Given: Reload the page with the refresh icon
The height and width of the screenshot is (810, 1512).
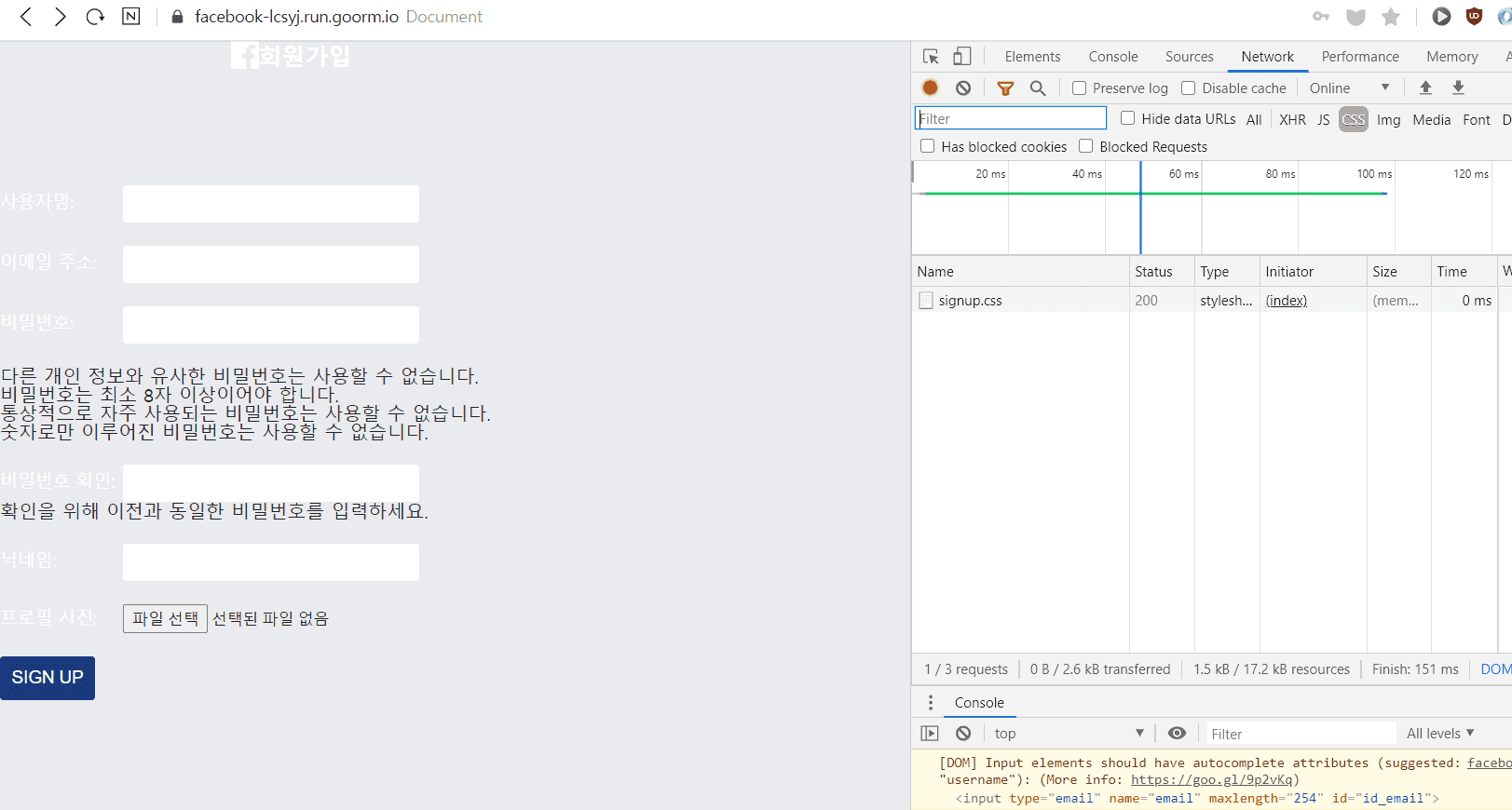Looking at the screenshot, I should pyautogui.click(x=95, y=17).
